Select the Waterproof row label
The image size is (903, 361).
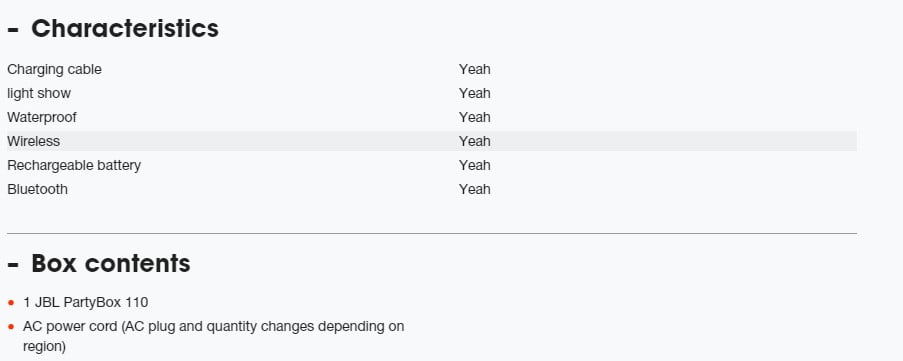tap(41, 117)
